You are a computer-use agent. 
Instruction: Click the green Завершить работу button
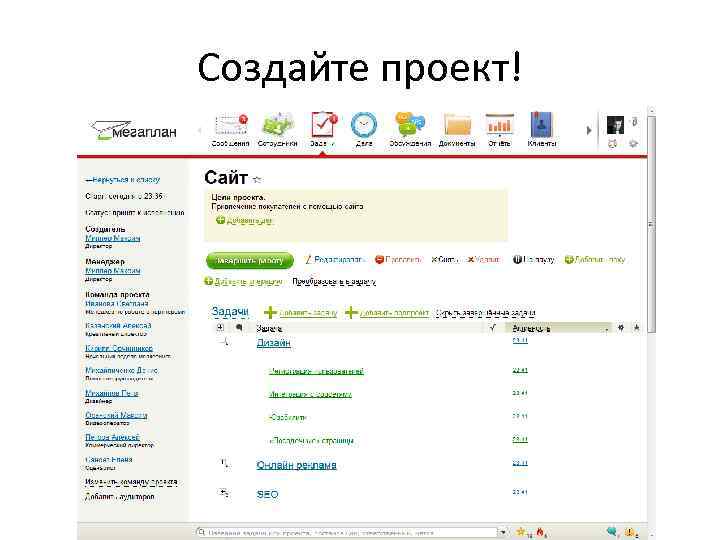point(250,260)
